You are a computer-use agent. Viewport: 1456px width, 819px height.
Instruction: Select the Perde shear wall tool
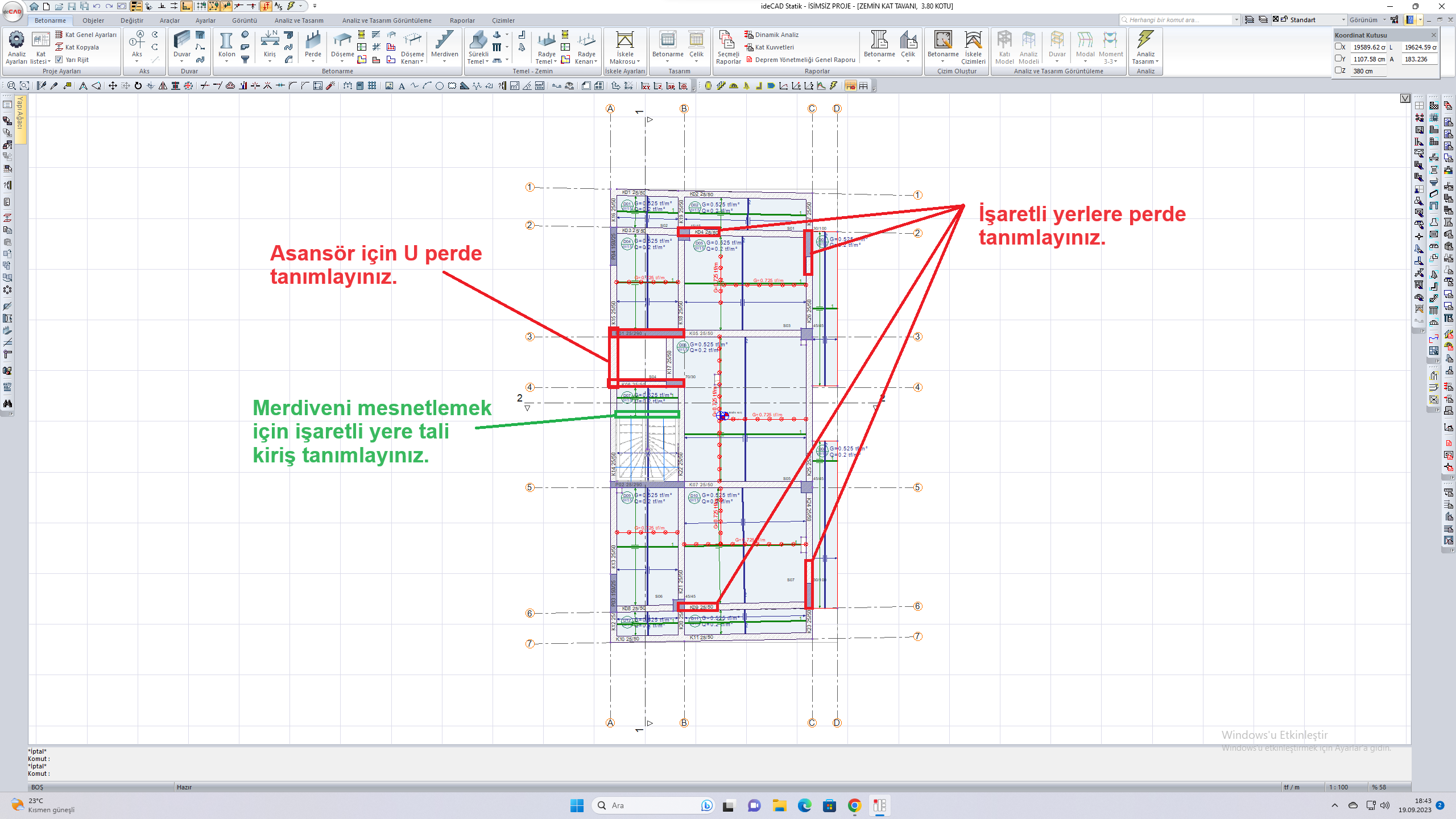313,45
